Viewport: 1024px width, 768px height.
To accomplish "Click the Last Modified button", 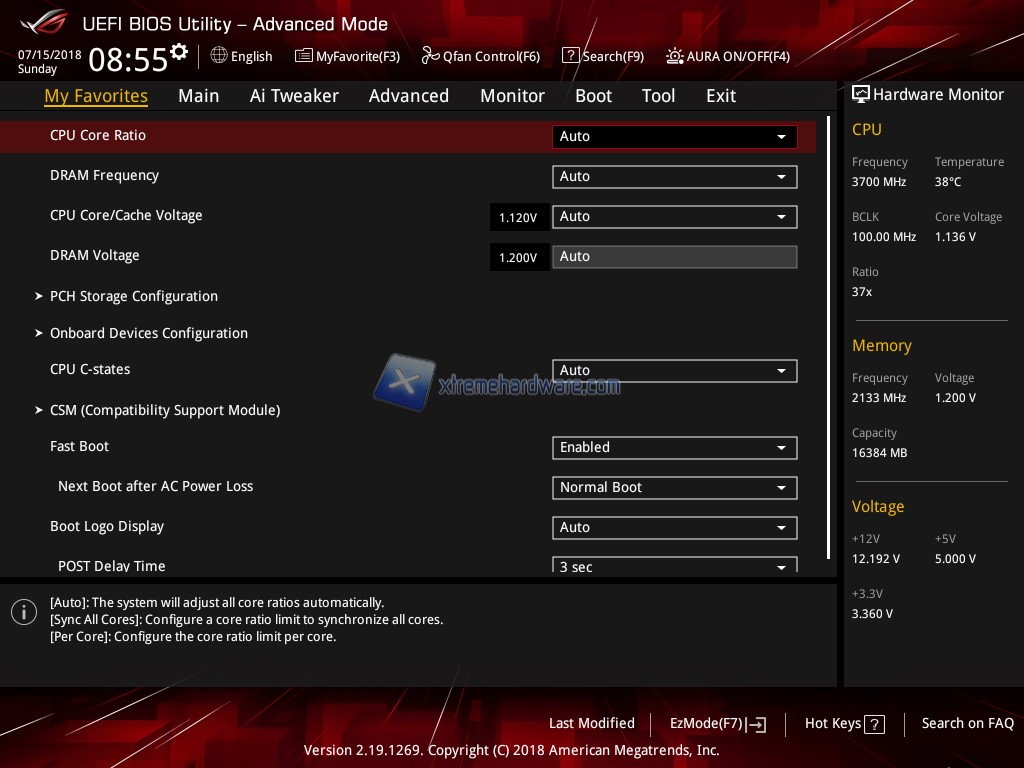I will (x=591, y=723).
